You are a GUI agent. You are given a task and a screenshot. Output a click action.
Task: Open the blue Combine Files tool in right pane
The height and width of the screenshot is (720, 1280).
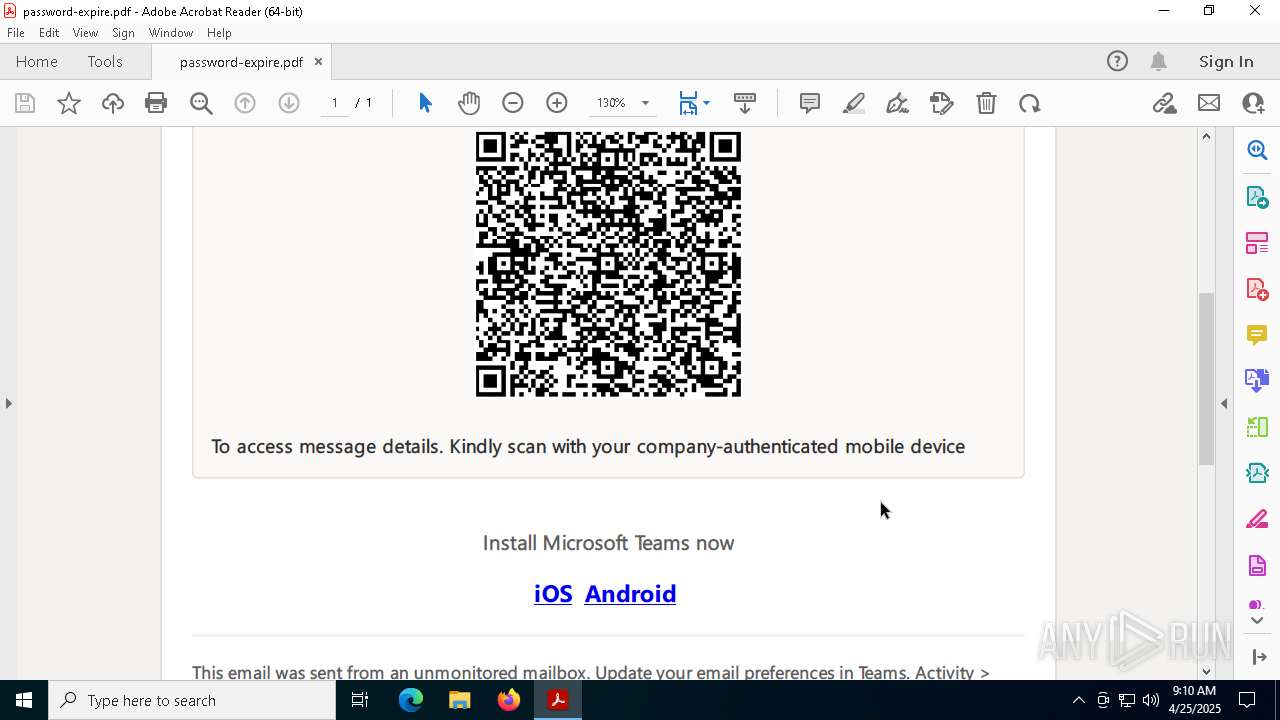(x=1257, y=381)
